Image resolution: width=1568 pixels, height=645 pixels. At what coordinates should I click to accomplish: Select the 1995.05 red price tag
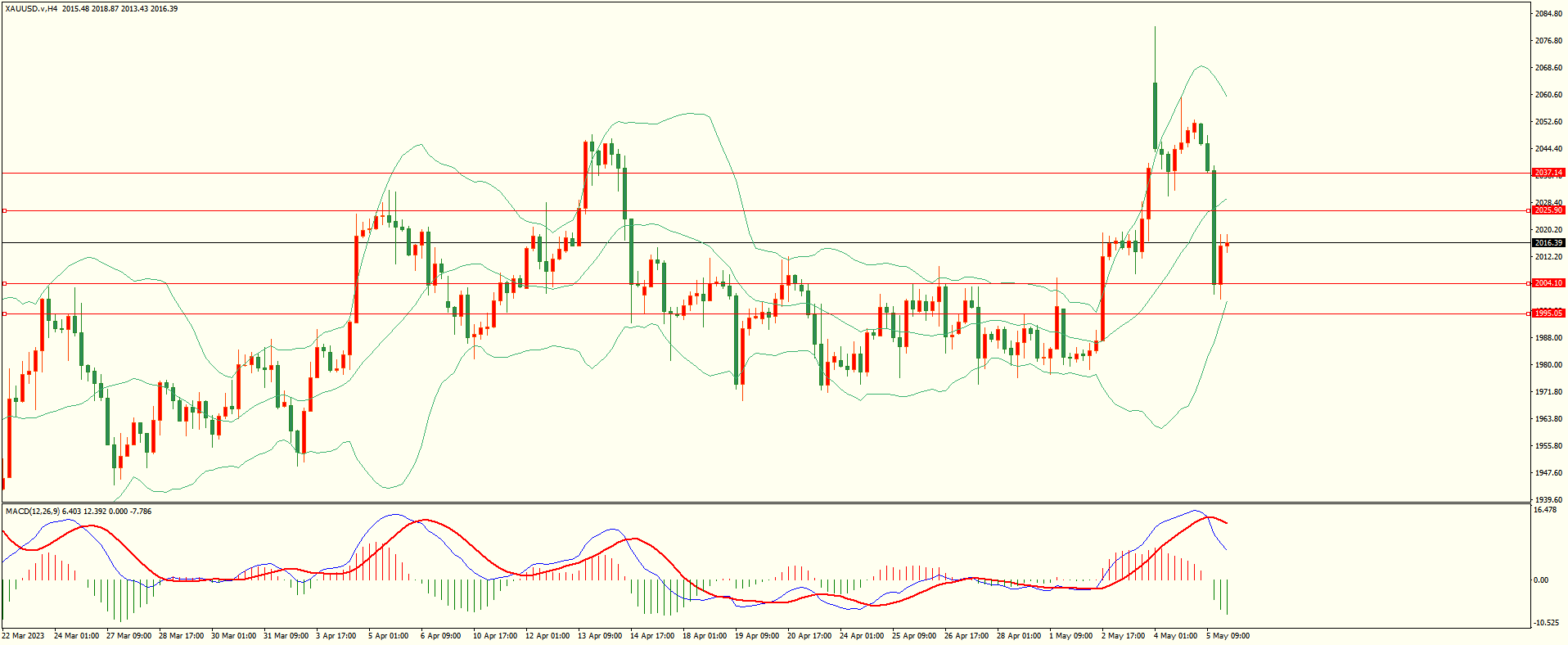[1548, 313]
